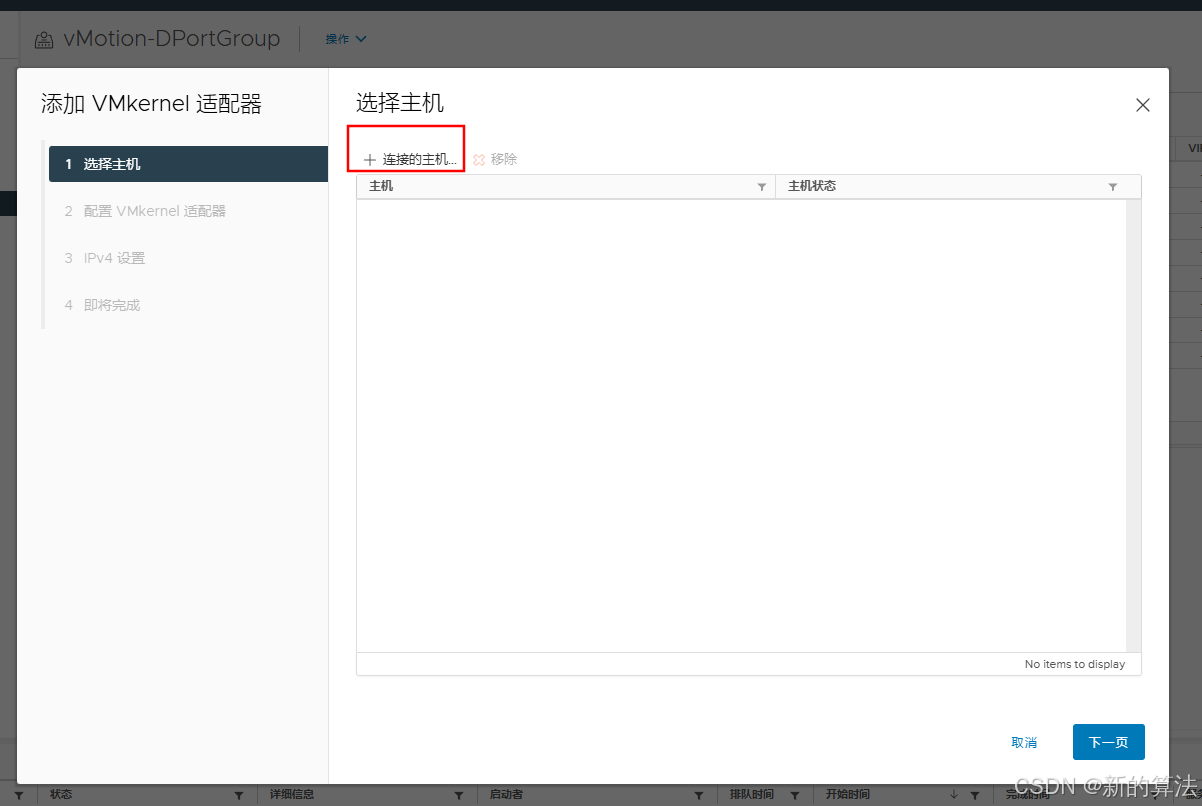This screenshot has width=1202, height=806.
Task: Click the 'No items to display' footer text
Action: pos(1075,664)
